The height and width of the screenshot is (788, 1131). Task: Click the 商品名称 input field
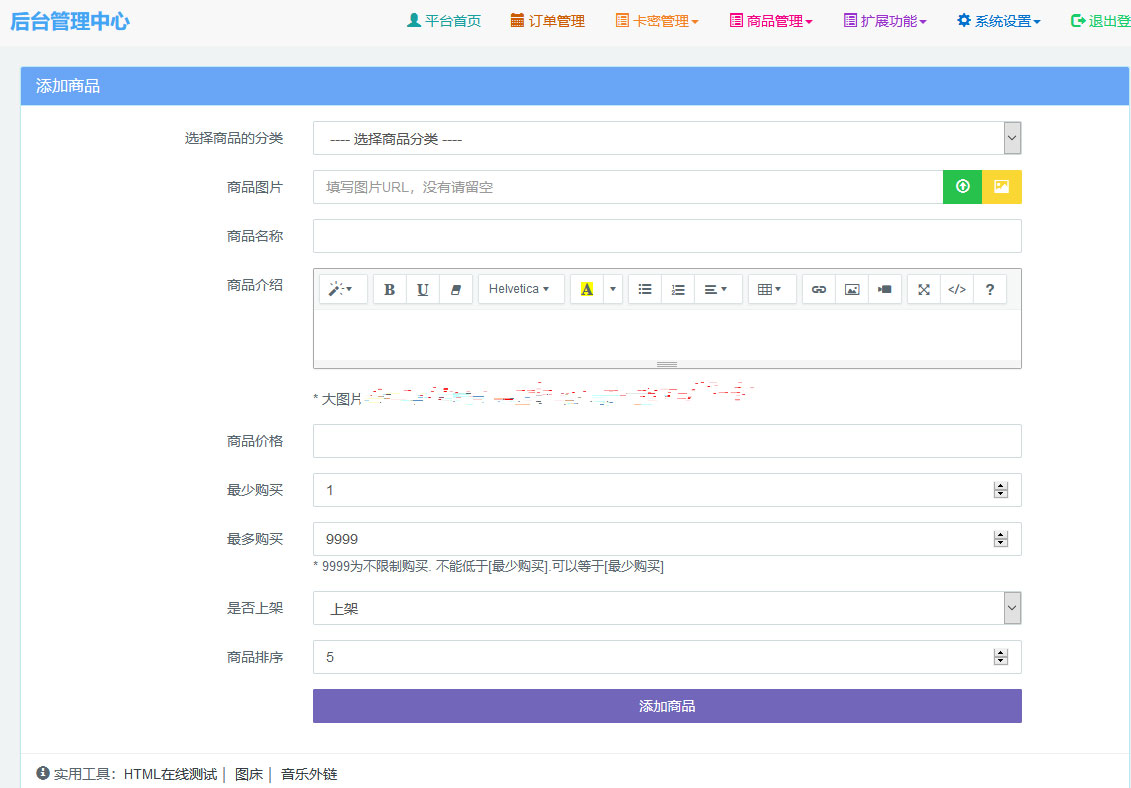point(667,236)
